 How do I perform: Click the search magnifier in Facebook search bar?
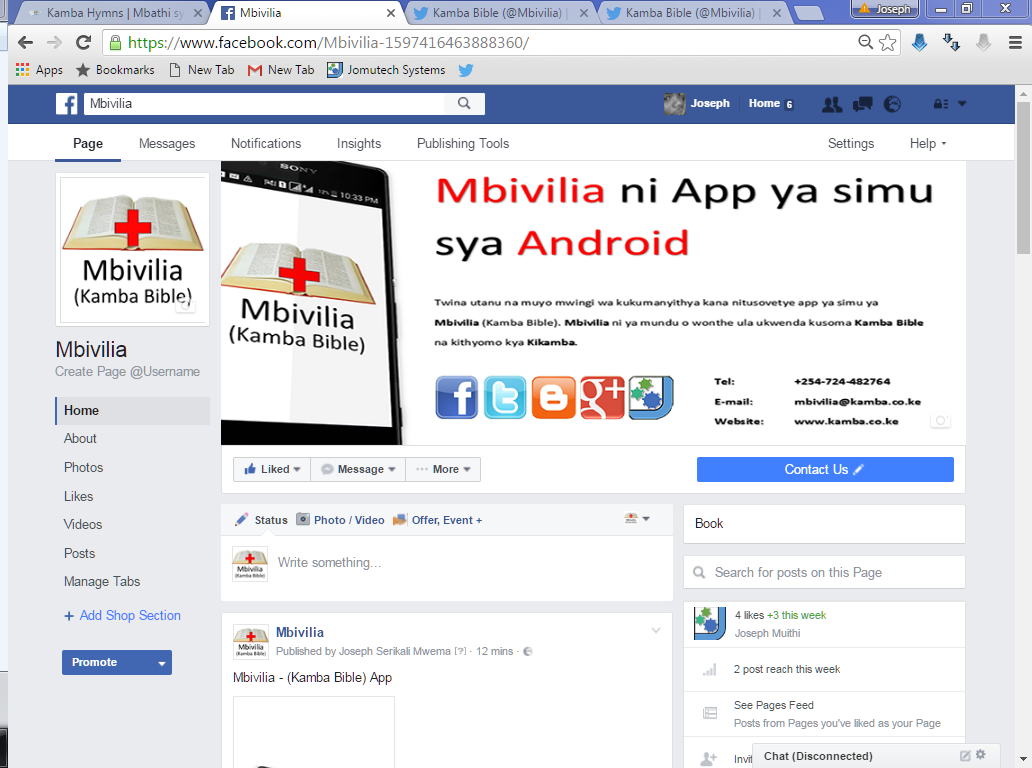[465, 103]
